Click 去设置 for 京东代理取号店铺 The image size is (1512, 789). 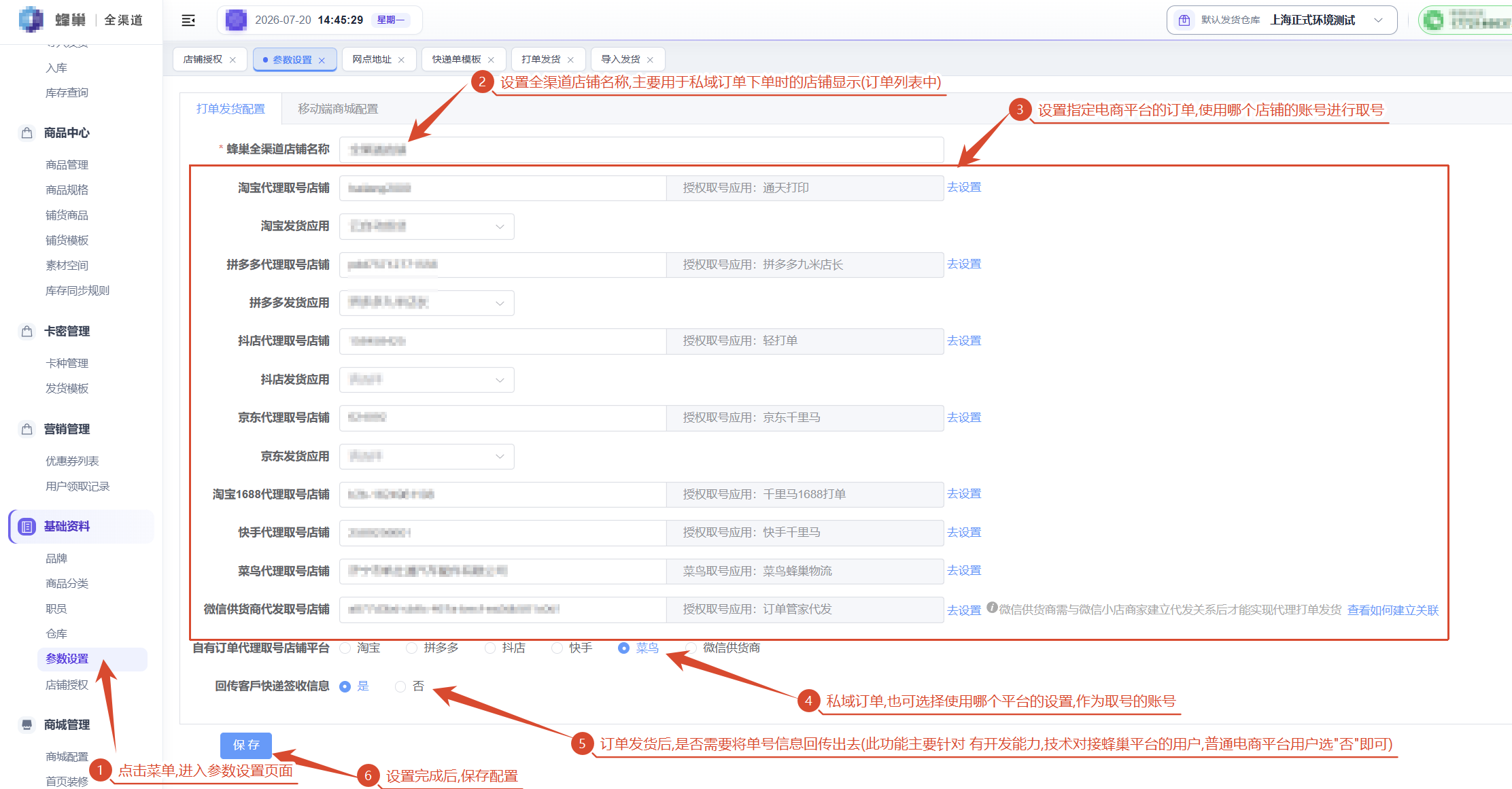coord(964,418)
